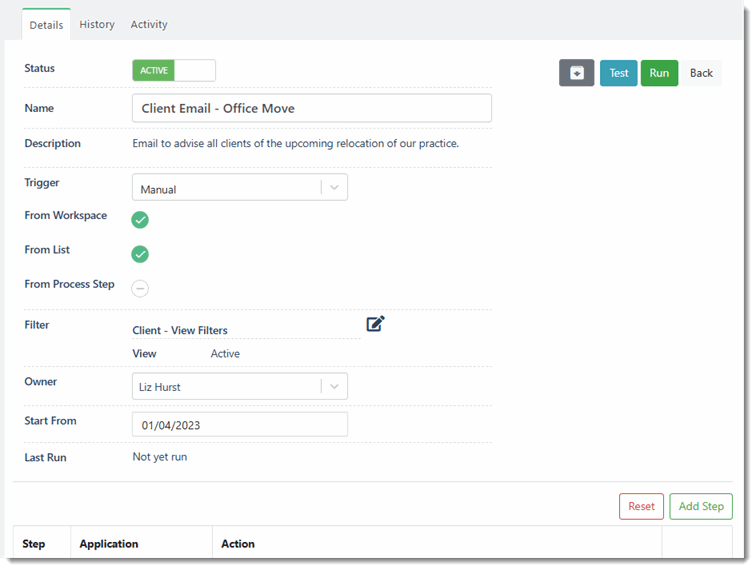Toggle the From Workspace green checkmark

[x=140, y=220]
